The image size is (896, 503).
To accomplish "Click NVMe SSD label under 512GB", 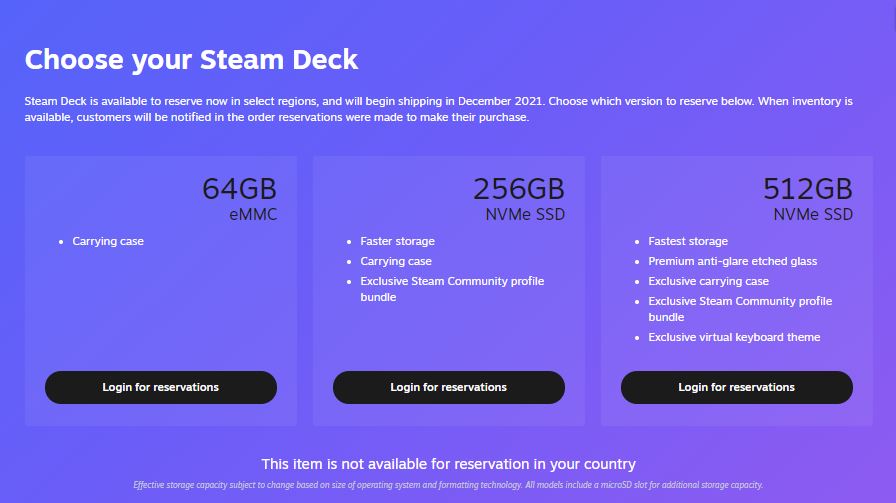I will tap(813, 214).
